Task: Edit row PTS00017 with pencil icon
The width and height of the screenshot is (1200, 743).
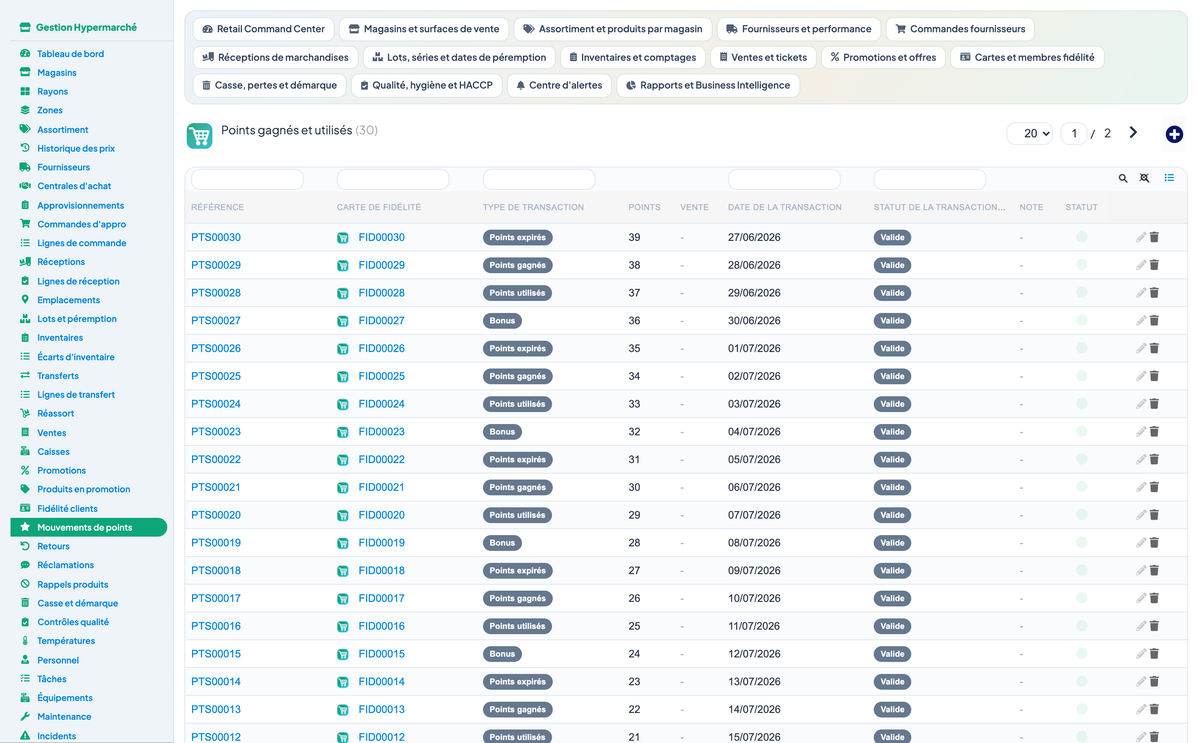Action: coord(1141,598)
